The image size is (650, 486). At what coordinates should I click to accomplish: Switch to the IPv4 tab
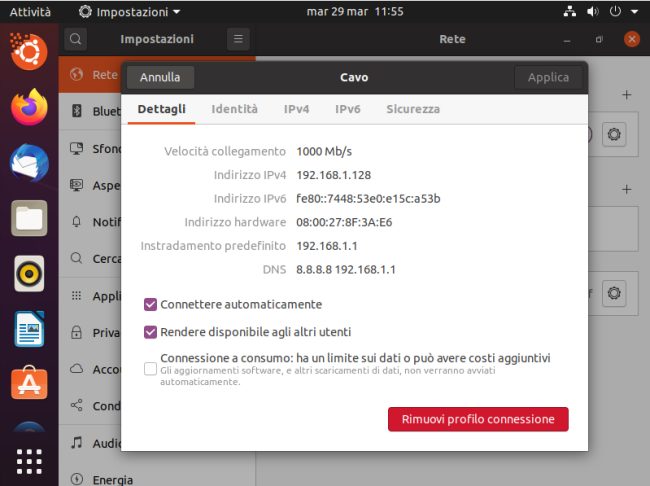point(296,109)
